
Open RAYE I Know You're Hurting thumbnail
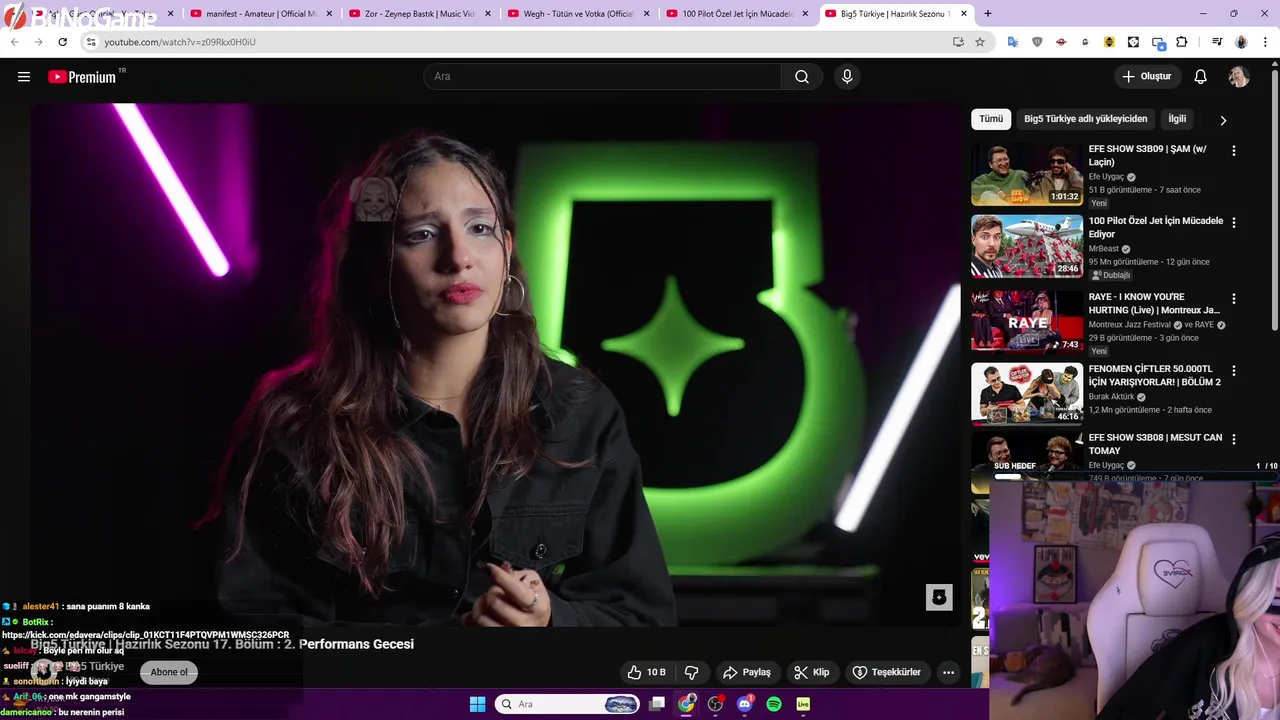[x=1027, y=322]
